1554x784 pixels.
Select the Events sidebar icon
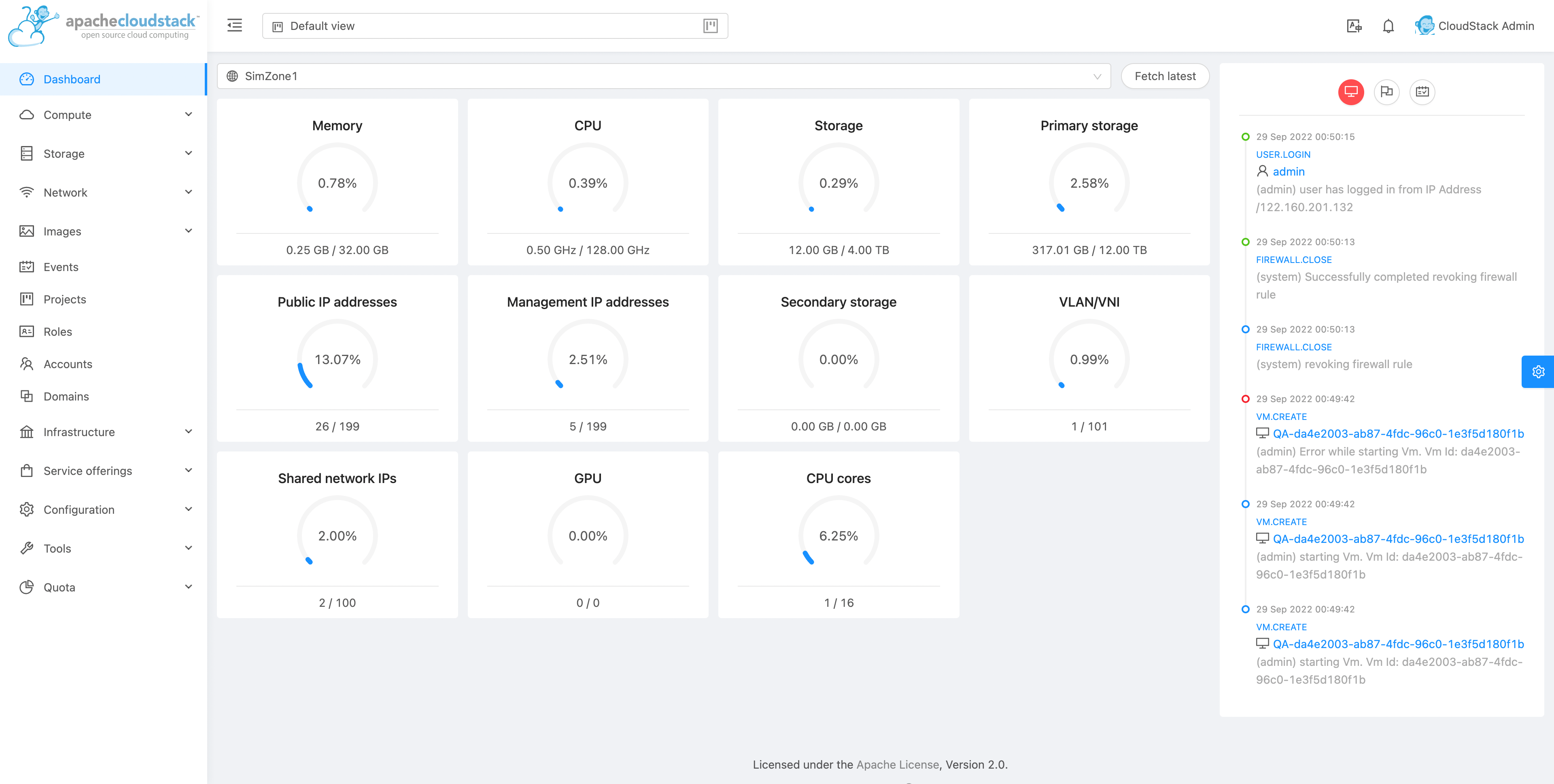(27, 267)
